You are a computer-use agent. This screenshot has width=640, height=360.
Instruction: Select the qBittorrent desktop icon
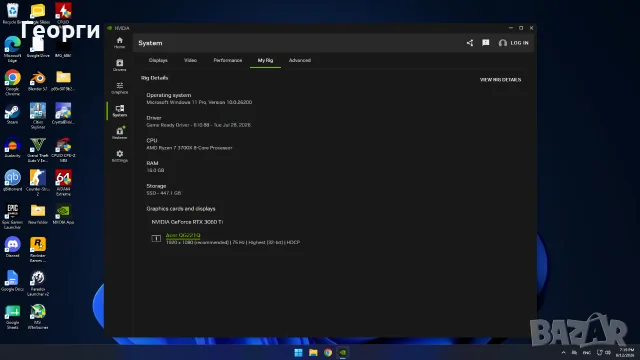coord(12,181)
